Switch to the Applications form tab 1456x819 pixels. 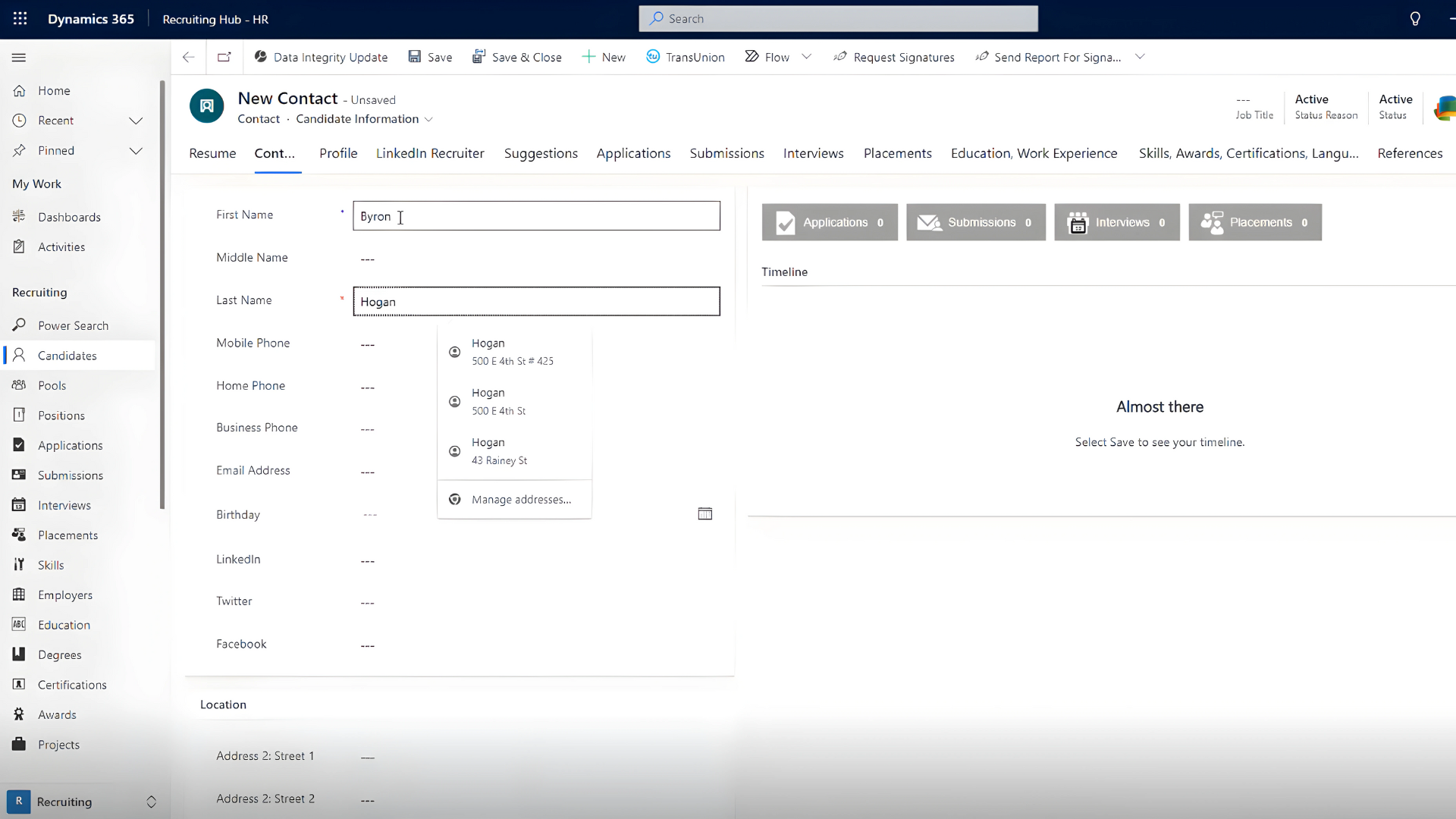point(633,153)
